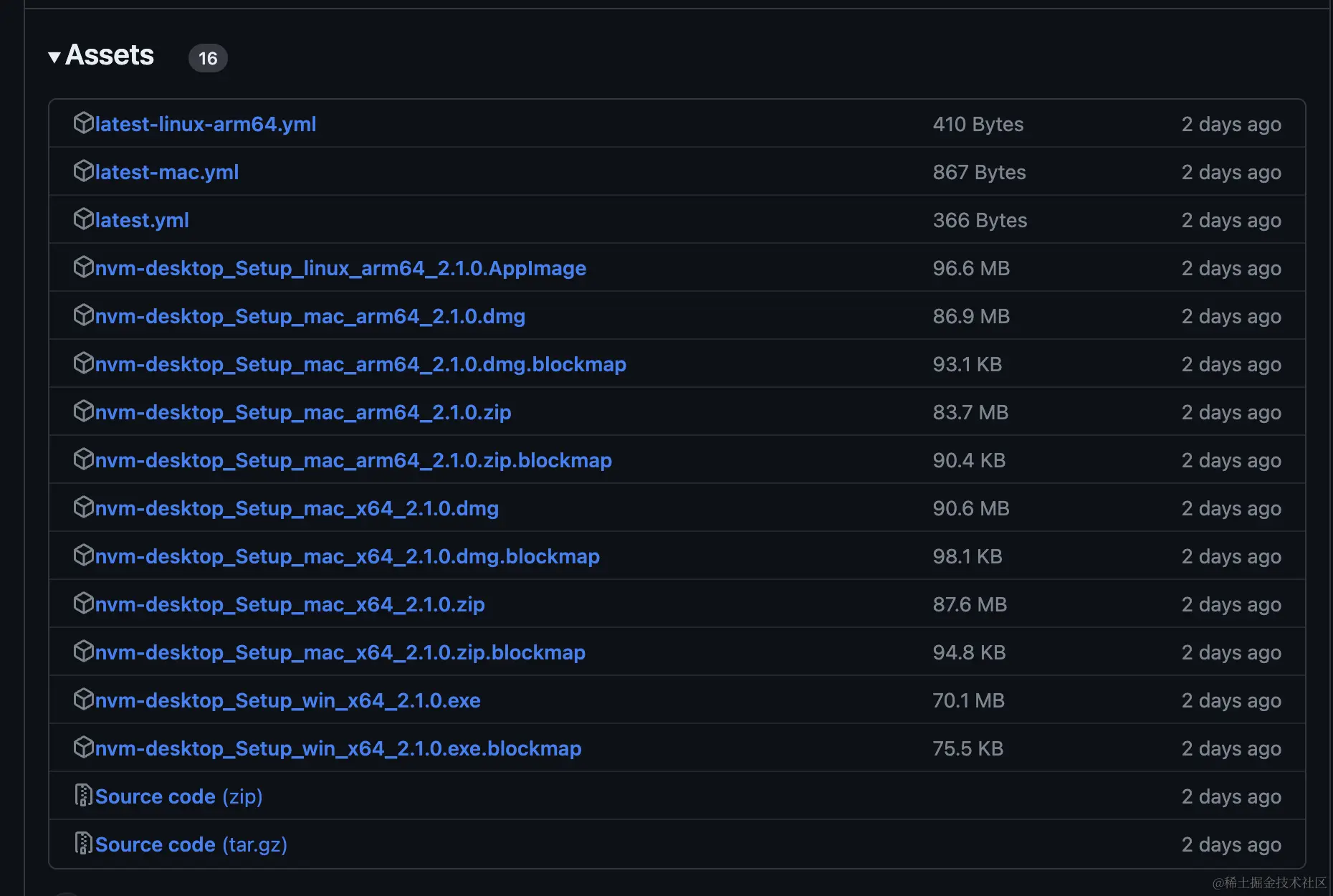Download latest-mac.yml file
The image size is (1333, 896).
tap(167, 172)
